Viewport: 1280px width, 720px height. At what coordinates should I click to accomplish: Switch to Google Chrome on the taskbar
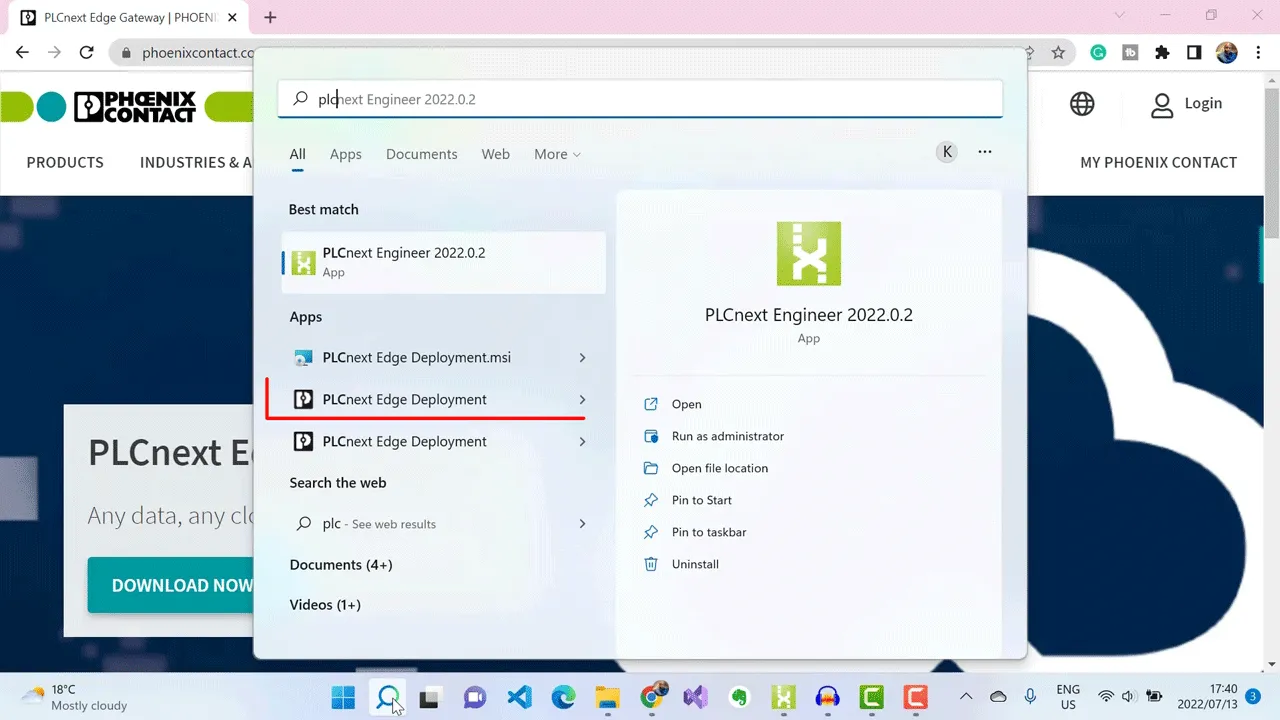(652, 697)
